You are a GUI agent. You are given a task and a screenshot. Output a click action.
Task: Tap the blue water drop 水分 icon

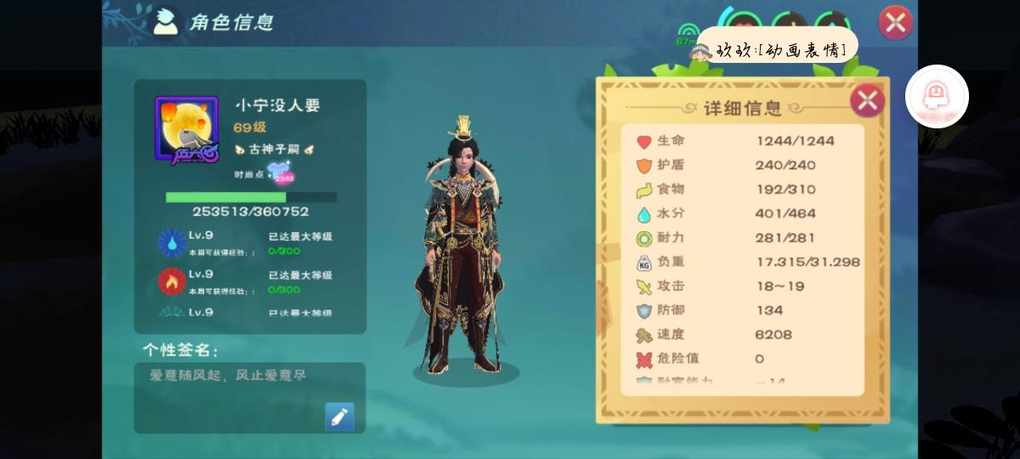644,215
